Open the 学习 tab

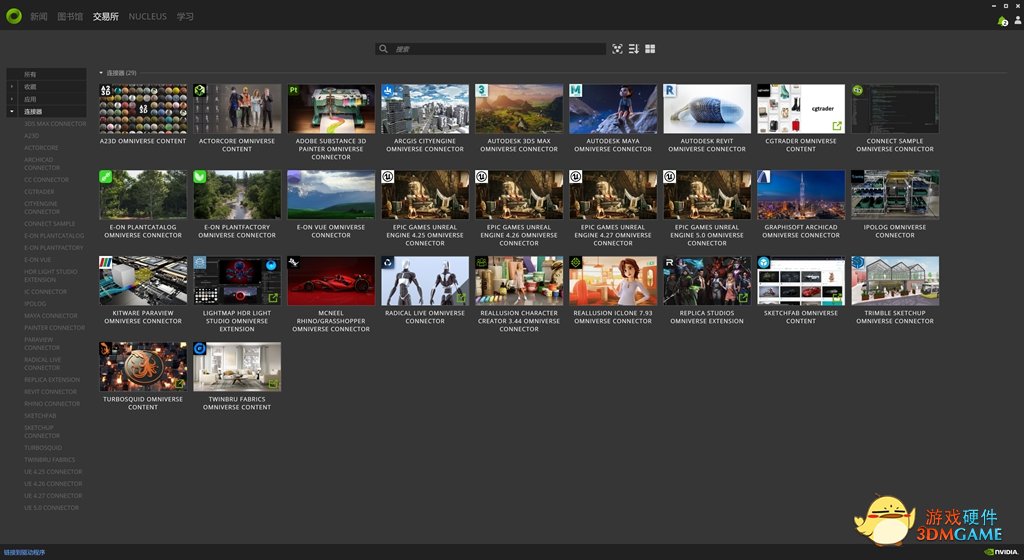pos(185,16)
